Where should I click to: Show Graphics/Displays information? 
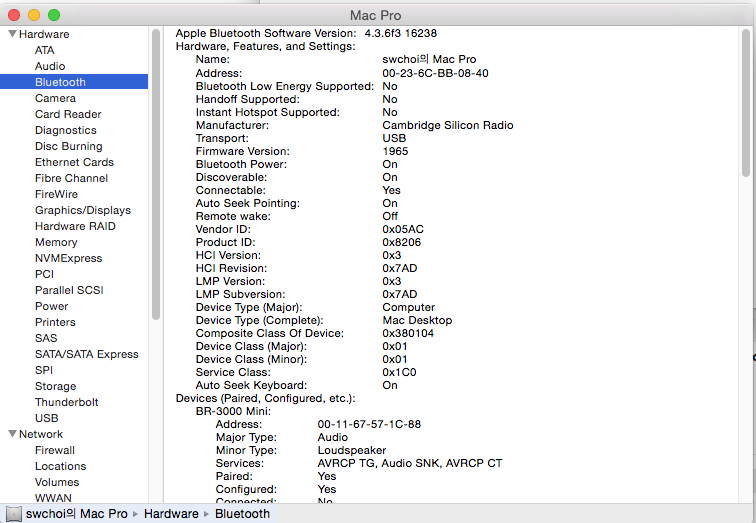tap(82, 210)
